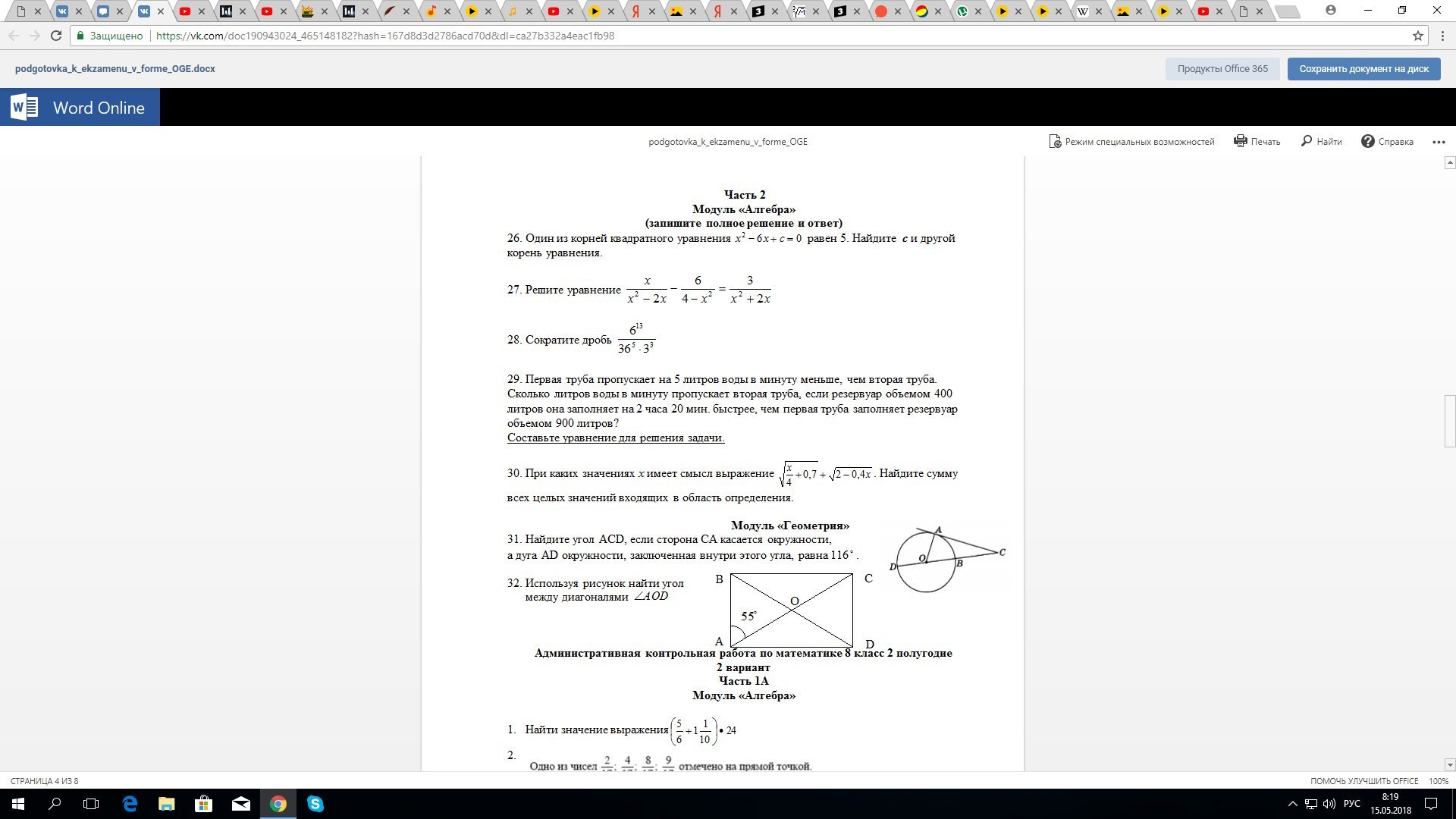Image resolution: width=1456 pixels, height=819 pixels.
Task: Expand hidden system tray icons chevron
Action: pyautogui.click(x=1292, y=804)
